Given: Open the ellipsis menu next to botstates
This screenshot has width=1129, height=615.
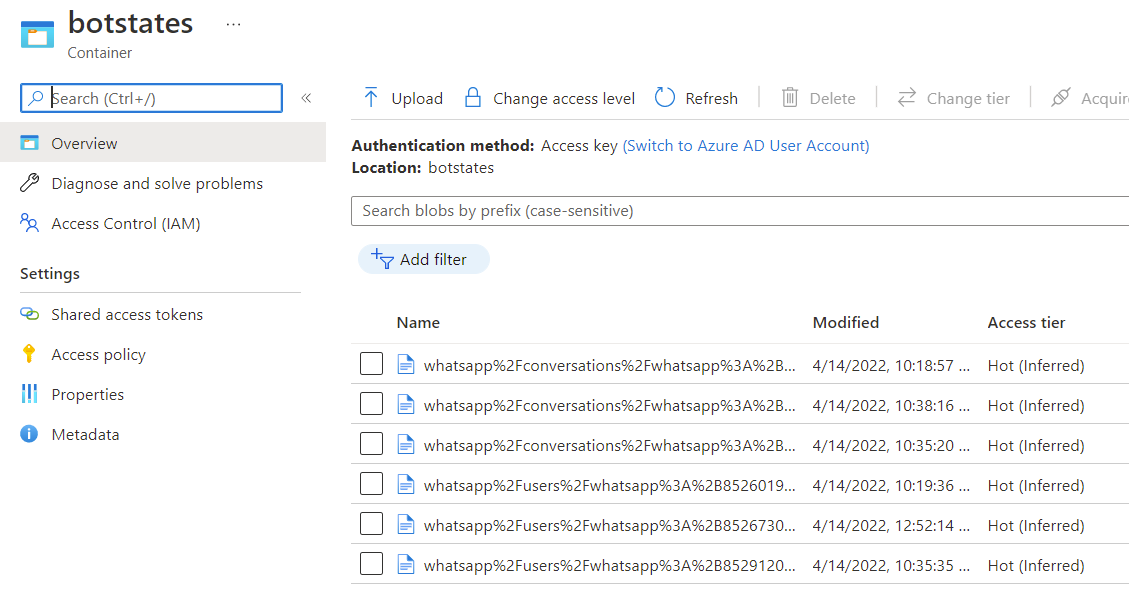Looking at the screenshot, I should (233, 24).
